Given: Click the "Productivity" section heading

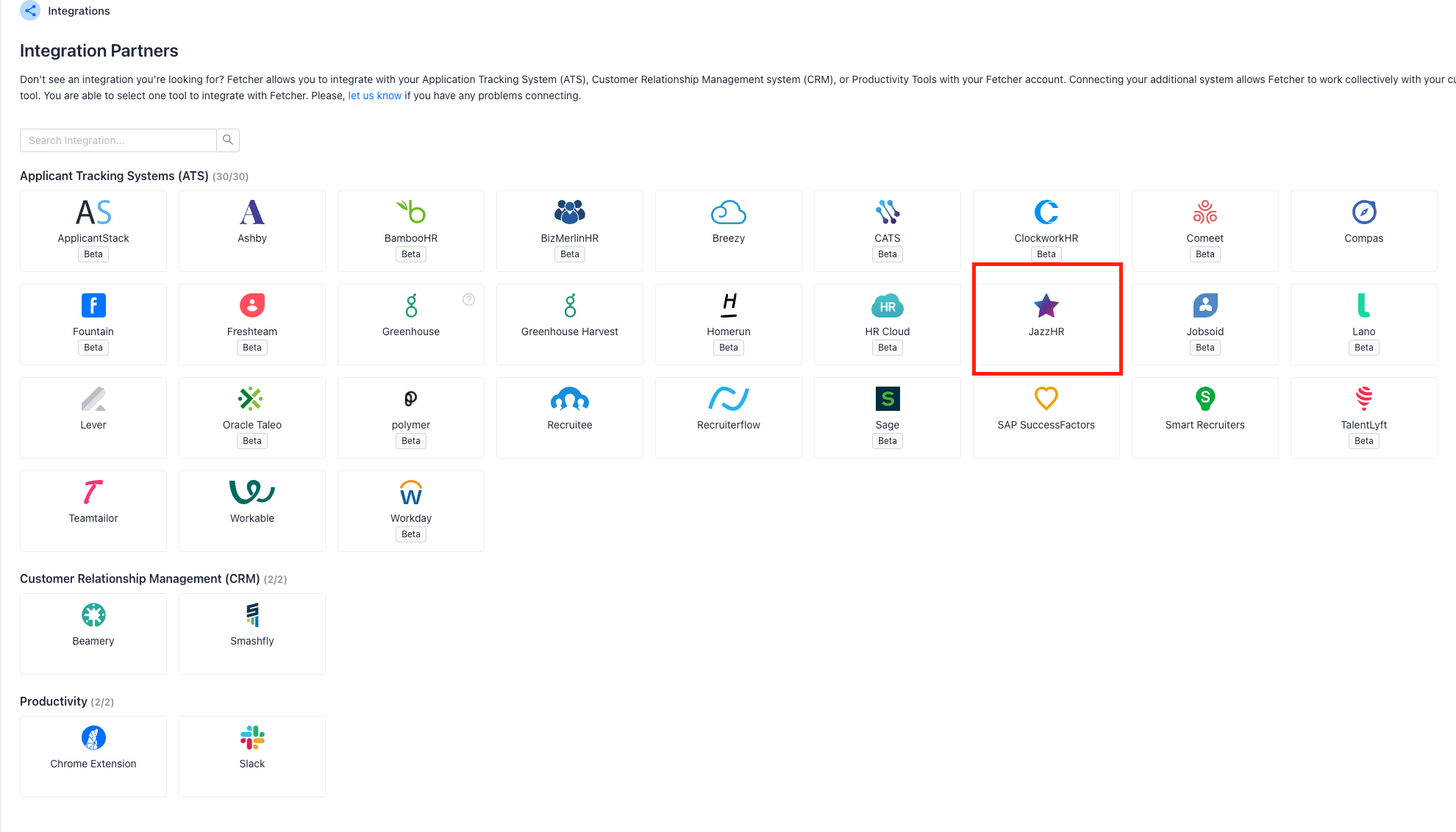Looking at the screenshot, I should pos(54,701).
